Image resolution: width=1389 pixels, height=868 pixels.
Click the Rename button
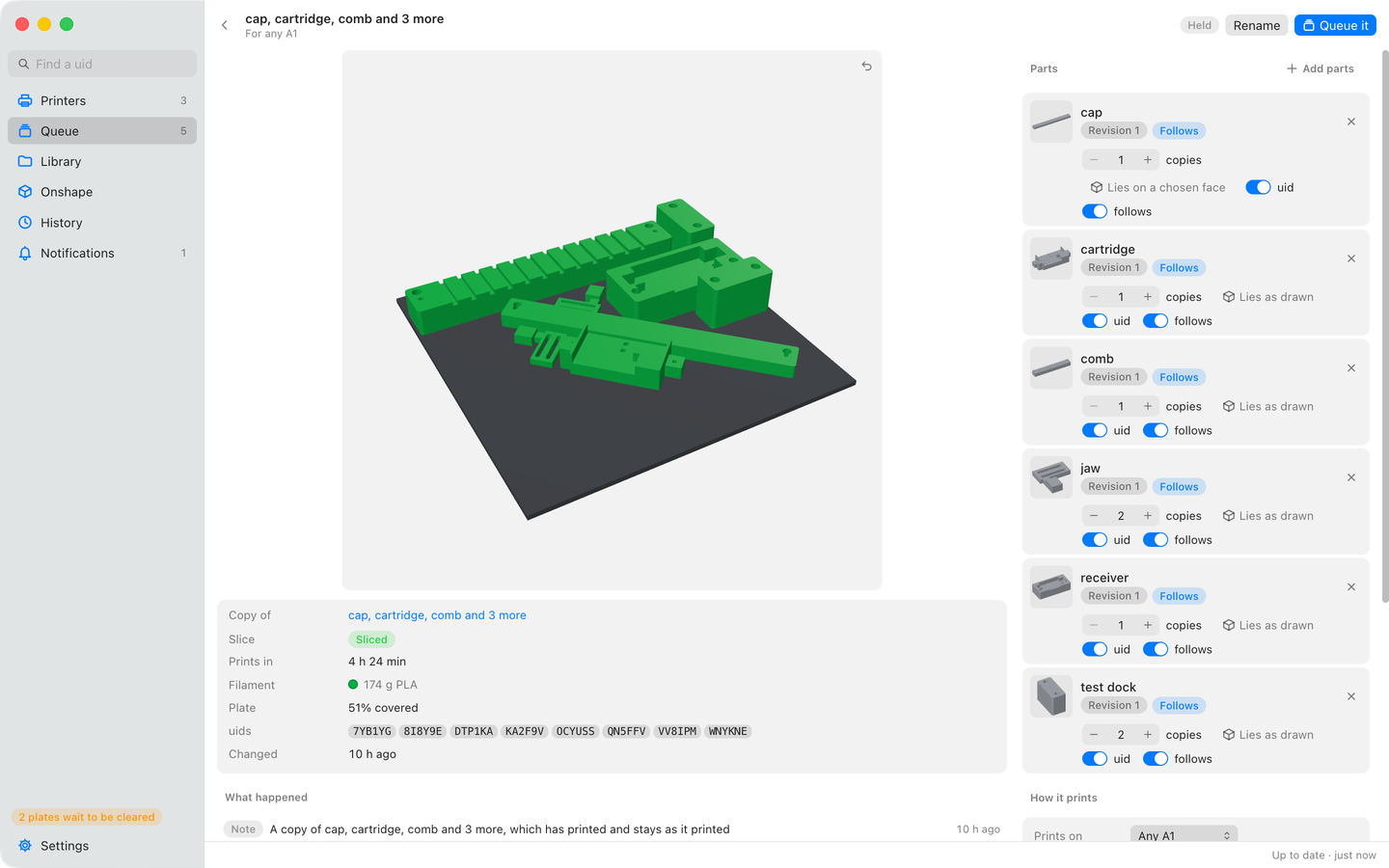click(x=1257, y=25)
